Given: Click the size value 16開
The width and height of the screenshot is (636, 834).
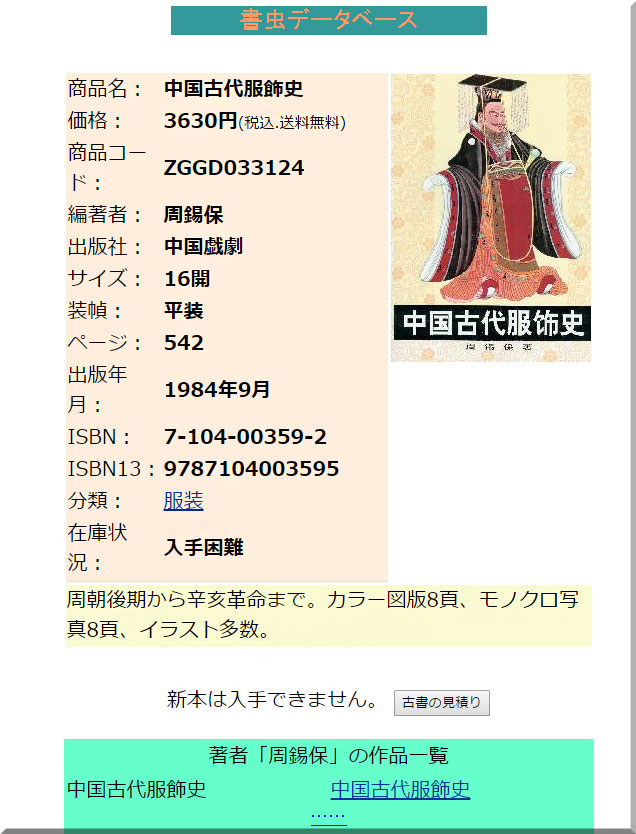Looking at the screenshot, I should [187, 279].
